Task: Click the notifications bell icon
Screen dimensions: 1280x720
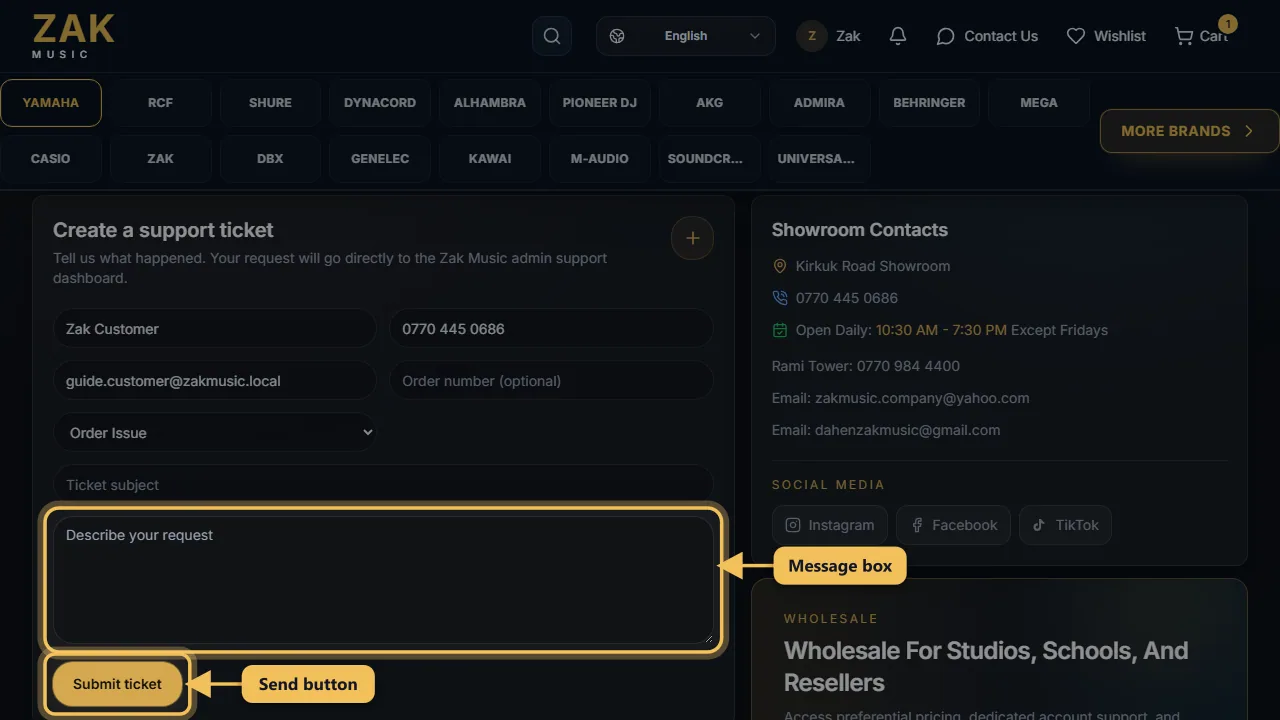Action: (898, 36)
